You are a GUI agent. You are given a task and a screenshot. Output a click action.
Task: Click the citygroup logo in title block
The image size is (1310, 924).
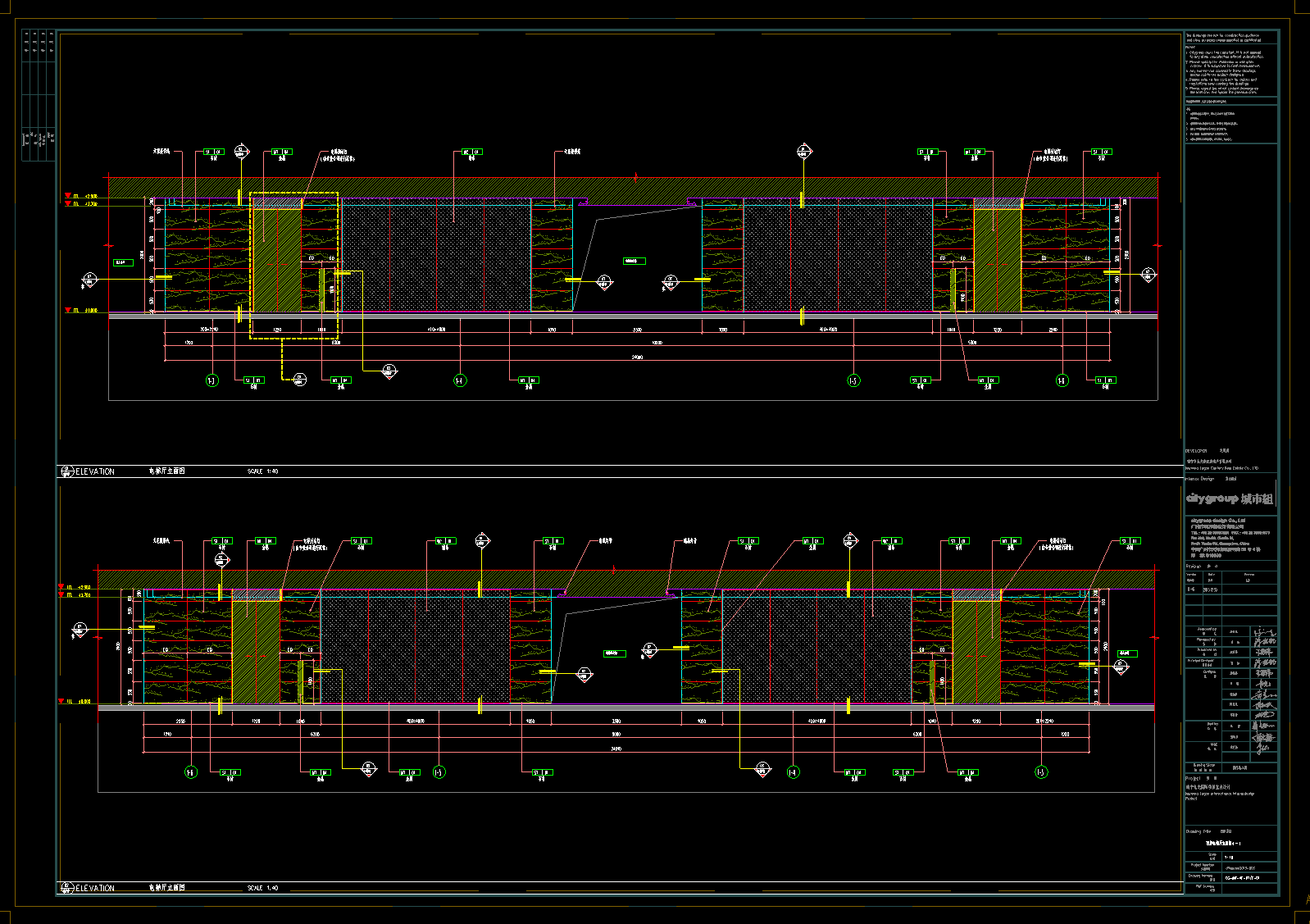(x=1229, y=498)
